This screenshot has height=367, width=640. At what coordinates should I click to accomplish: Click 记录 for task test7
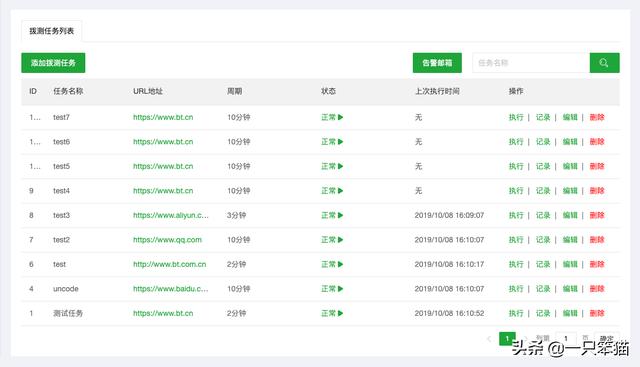pos(543,118)
